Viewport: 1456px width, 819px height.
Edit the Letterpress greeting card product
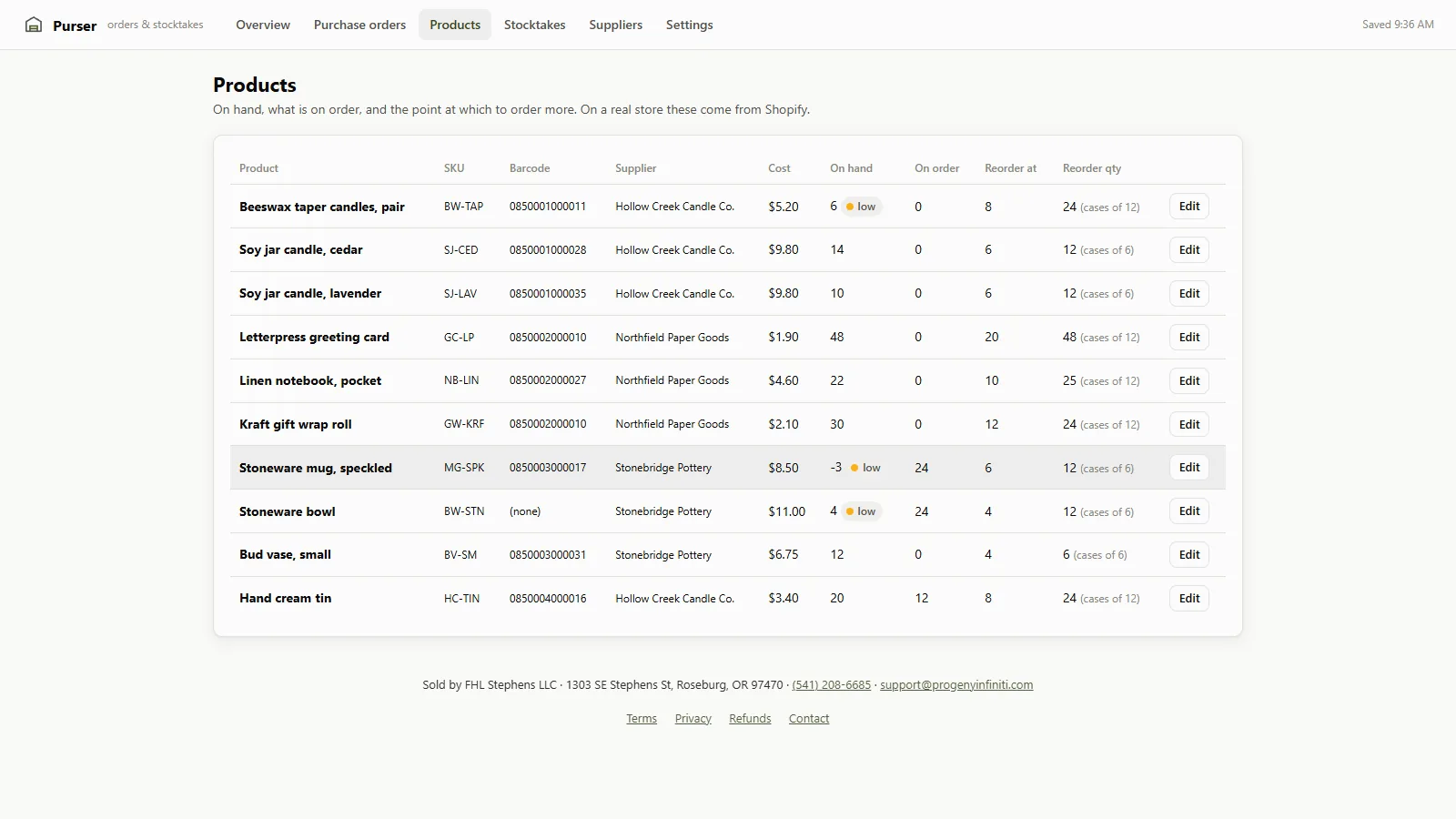pos(1189,338)
